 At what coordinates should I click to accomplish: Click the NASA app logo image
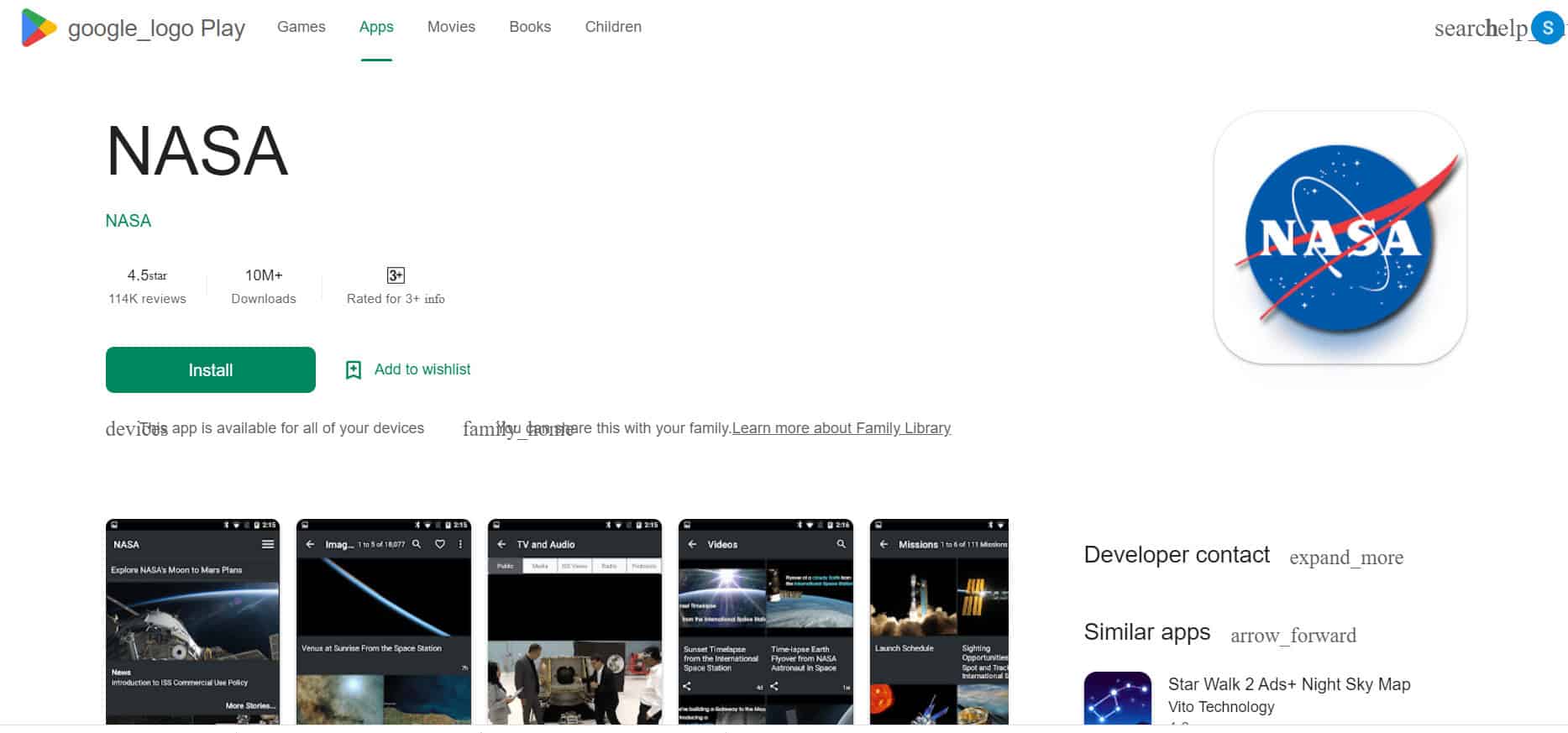click(1340, 238)
